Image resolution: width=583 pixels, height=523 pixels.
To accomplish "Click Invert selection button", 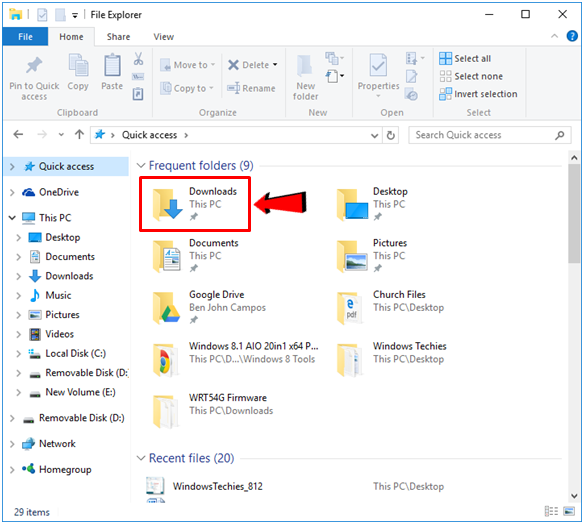I will click(x=478, y=94).
